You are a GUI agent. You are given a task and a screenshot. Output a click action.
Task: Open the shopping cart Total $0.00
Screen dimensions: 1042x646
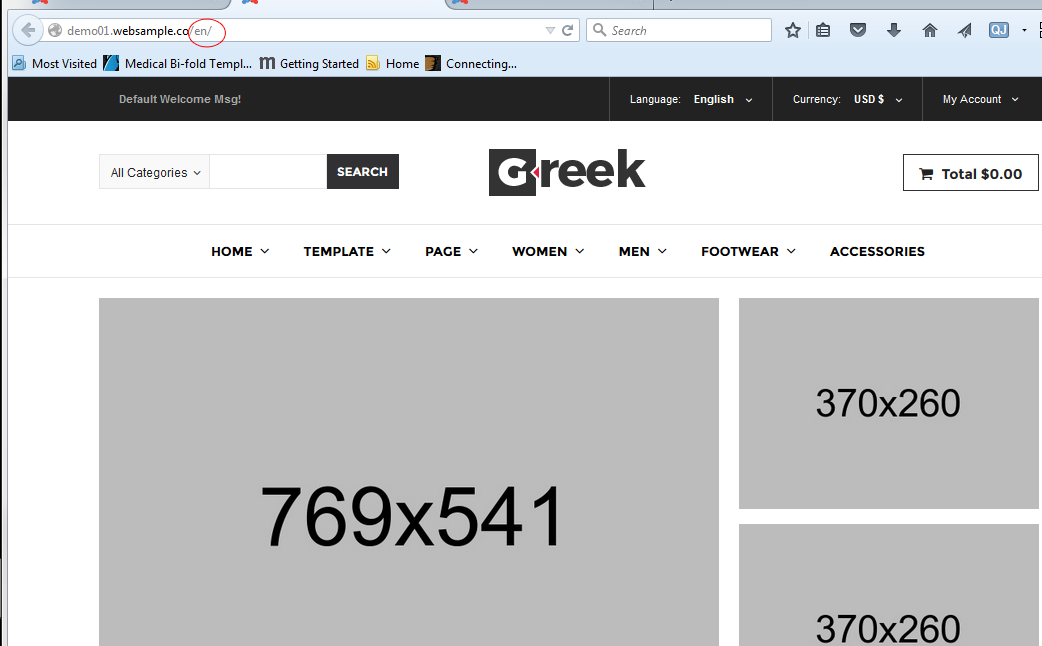[x=970, y=173]
